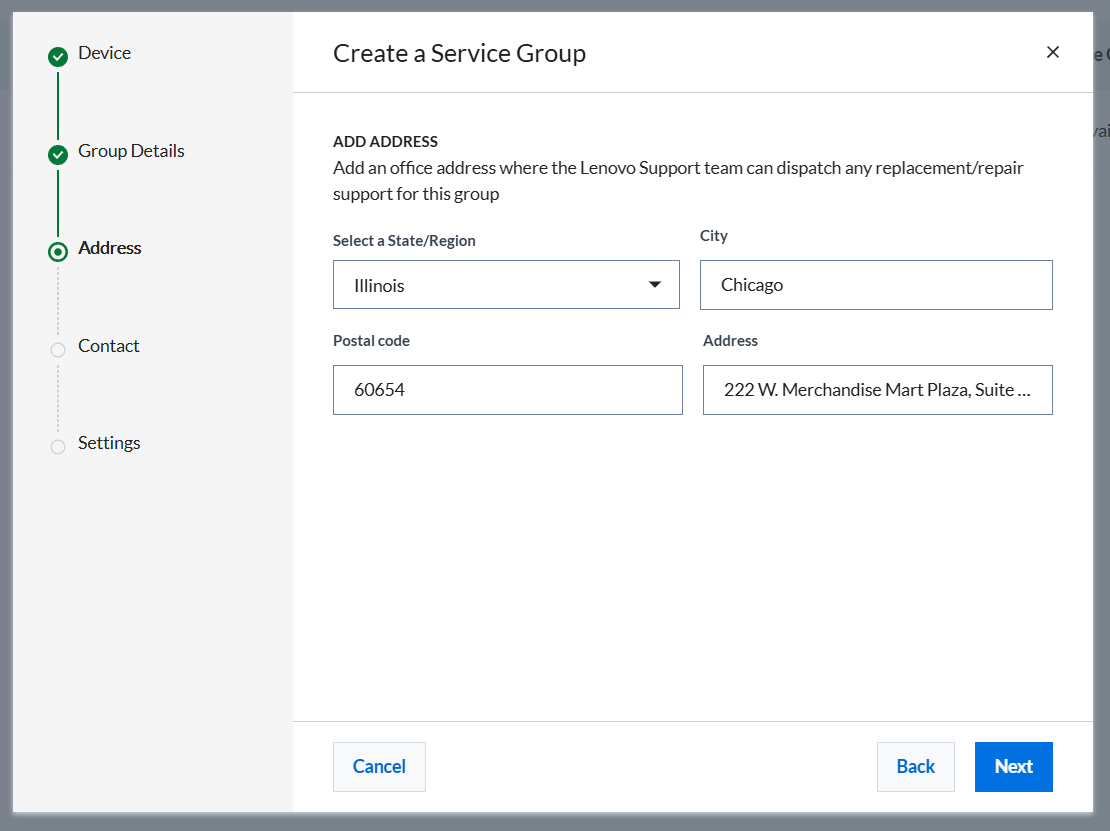
Task: Focus the City field containing Chicago
Action: [x=876, y=285]
